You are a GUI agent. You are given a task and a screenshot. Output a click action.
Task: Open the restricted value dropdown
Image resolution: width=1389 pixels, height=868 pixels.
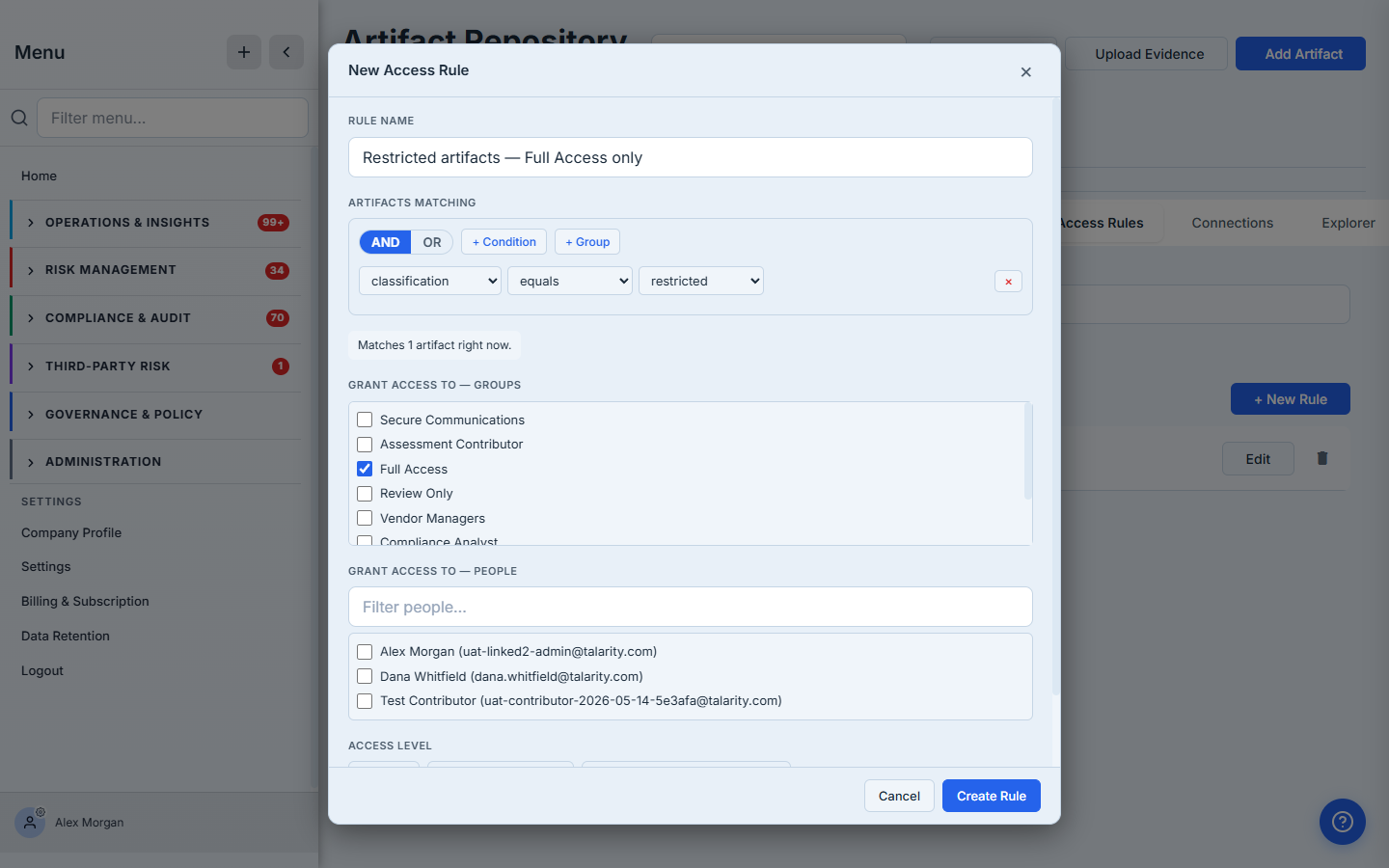coord(701,281)
